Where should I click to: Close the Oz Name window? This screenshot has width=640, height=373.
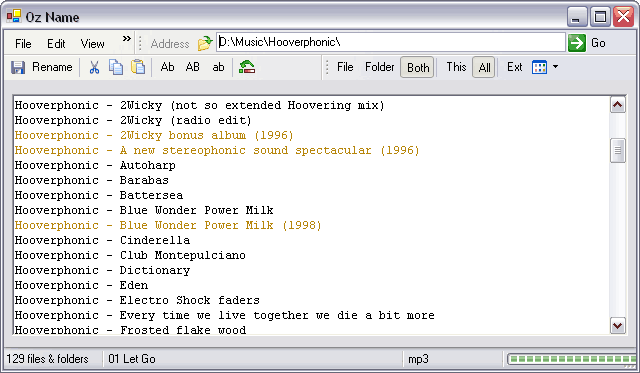coord(624,17)
